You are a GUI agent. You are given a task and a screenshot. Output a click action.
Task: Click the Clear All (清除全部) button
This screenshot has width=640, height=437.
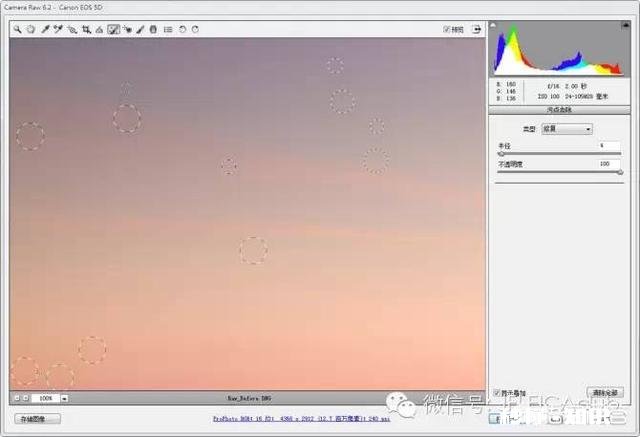605,393
